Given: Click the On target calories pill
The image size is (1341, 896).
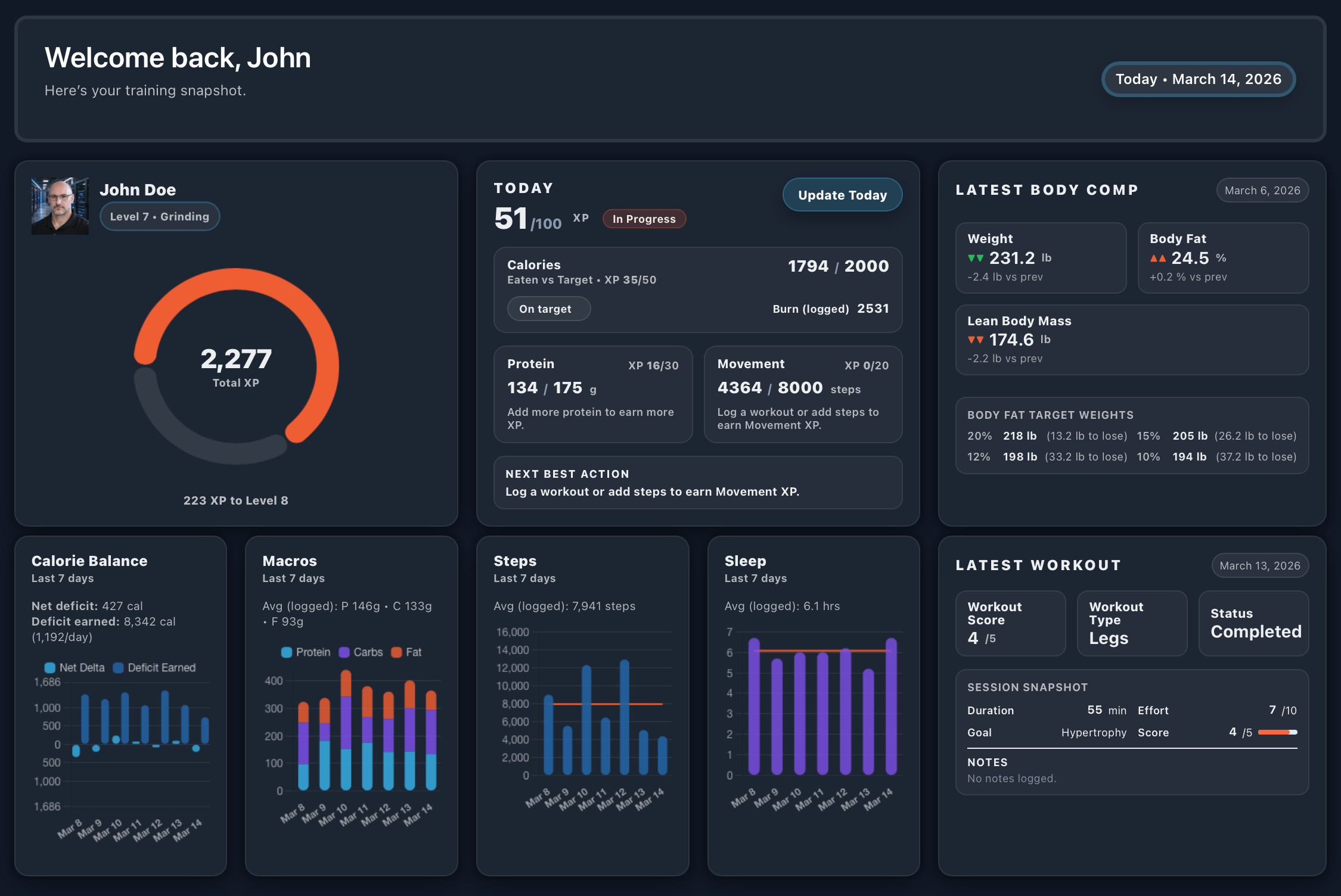Looking at the screenshot, I should pos(548,309).
